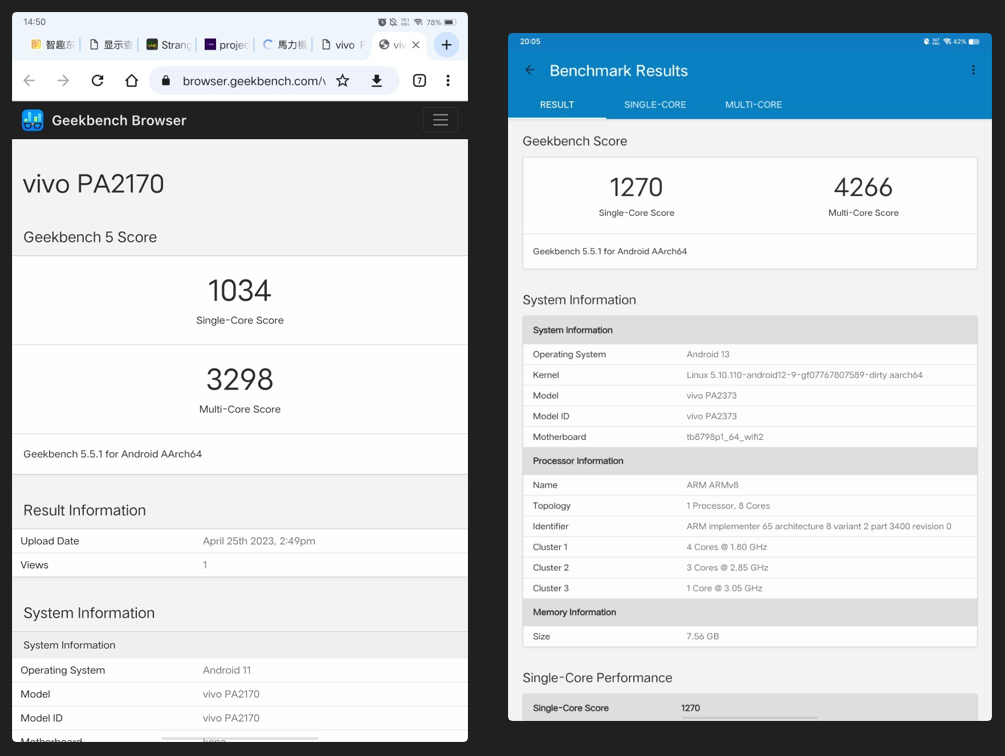Select Cluster 1 value 4 Cores @ 1.80 GHz
The width and height of the screenshot is (1005, 756).
(x=727, y=546)
